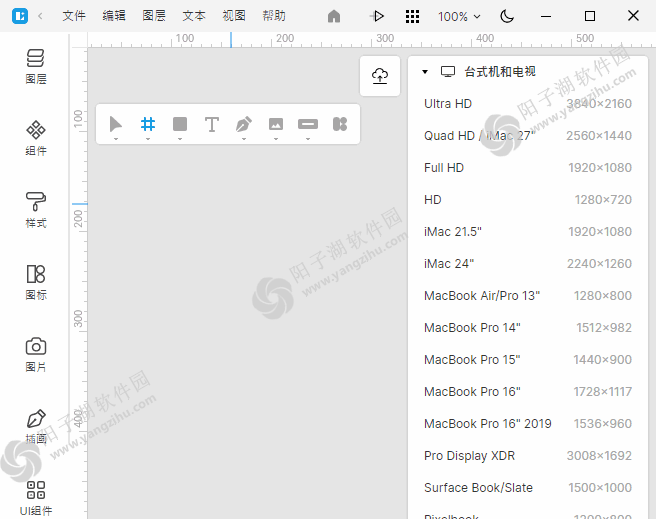Choose the Pen tool
656x519 pixels.
(x=244, y=124)
